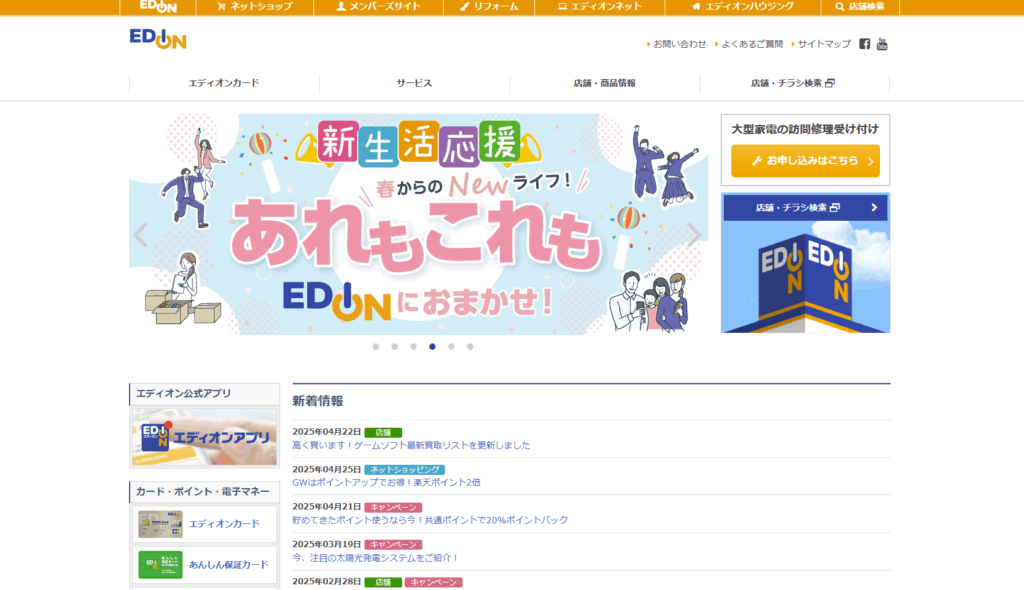Screen dimensions: 1024x590
Task: Open the Facebook icon in header
Action: pos(865,44)
